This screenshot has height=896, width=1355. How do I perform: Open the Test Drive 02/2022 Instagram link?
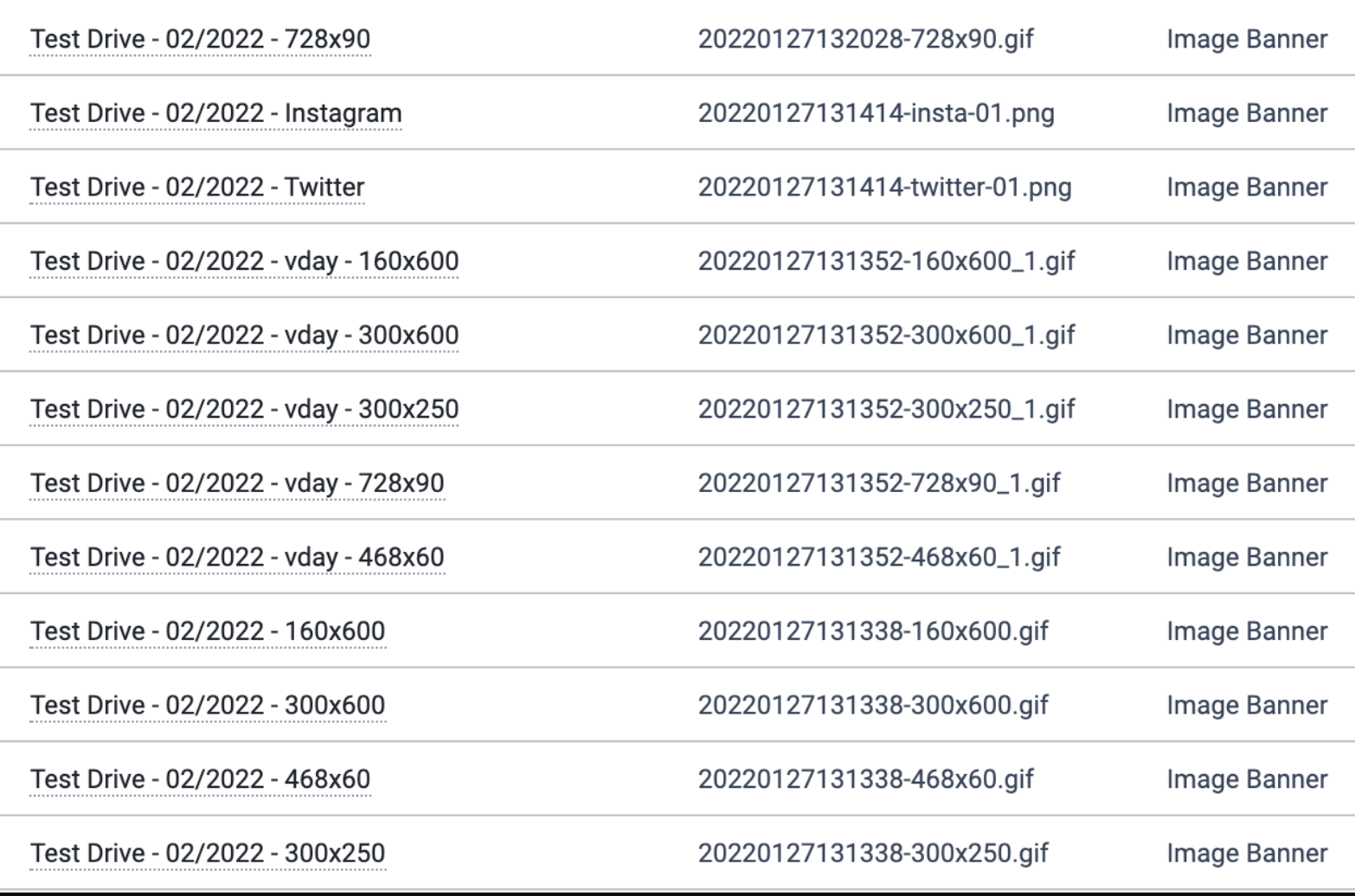click(216, 113)
